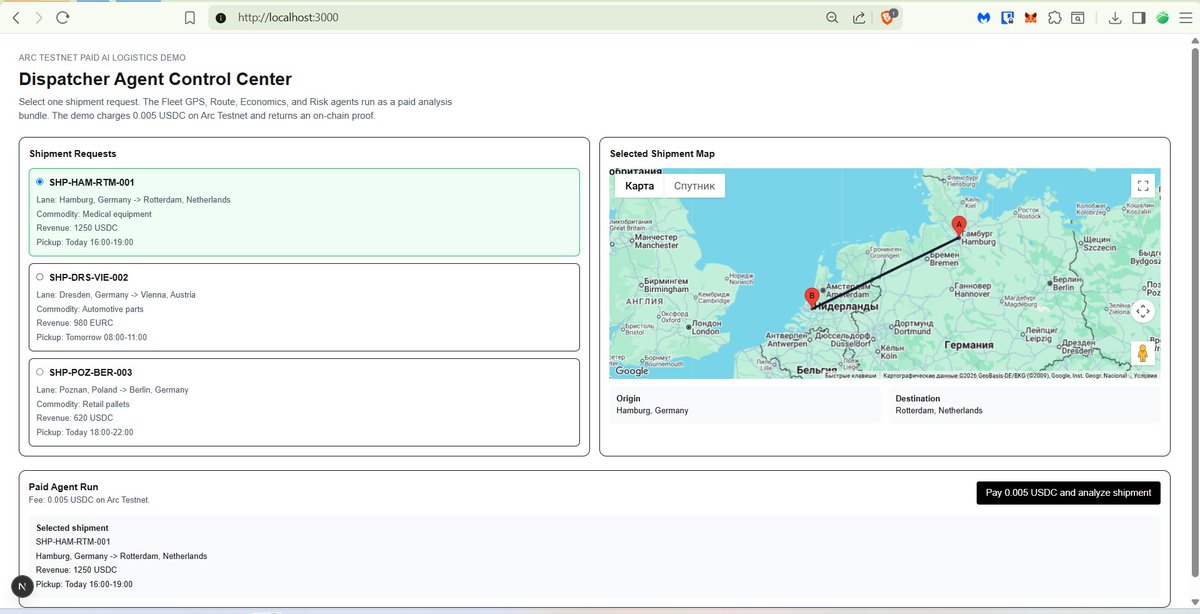The height and width of the screenshot is (614, 1200).
Task: Click the tab search window icon
Action: 1079,17
